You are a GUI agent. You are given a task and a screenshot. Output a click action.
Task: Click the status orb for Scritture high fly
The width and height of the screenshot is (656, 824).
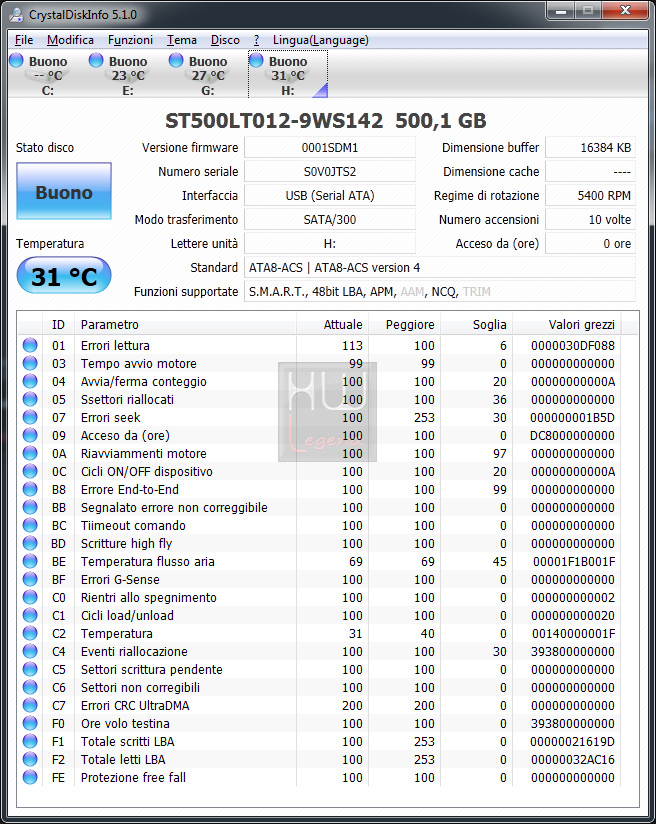pos(30,543)
